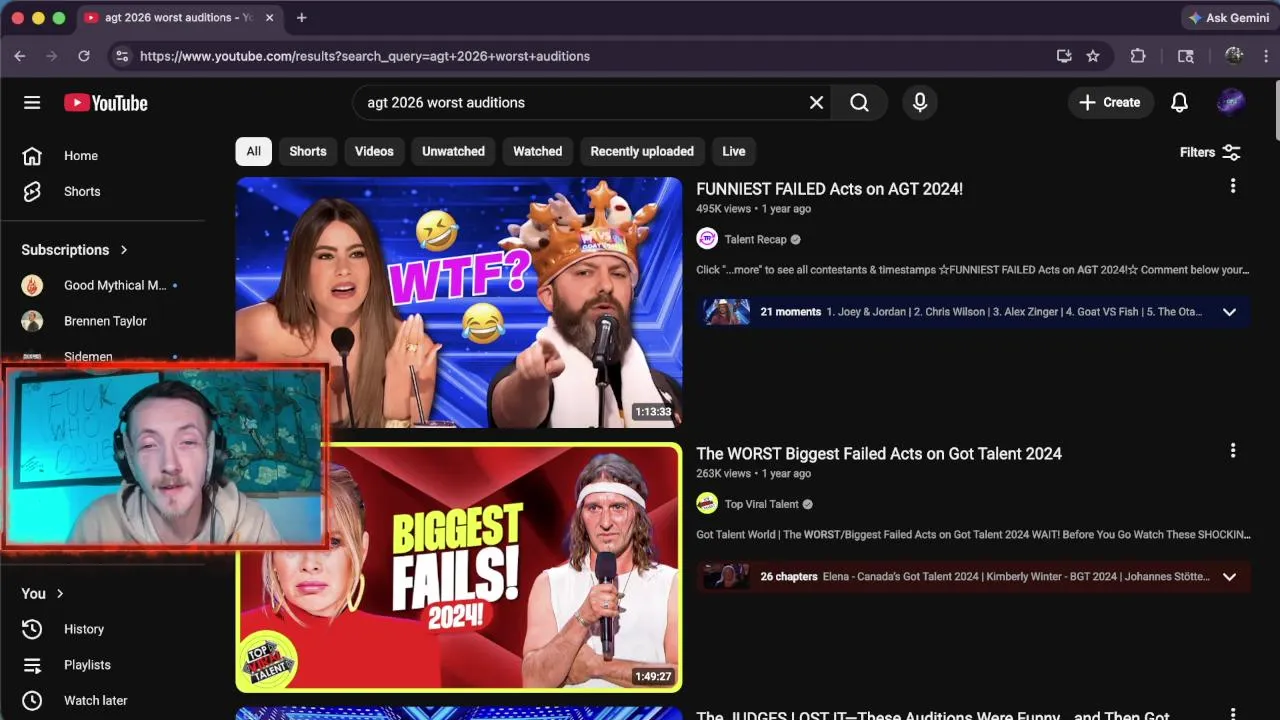Reload the page with the refresh icon
Viewport: 1280px width, 720px height.
(x=84, y=56)
